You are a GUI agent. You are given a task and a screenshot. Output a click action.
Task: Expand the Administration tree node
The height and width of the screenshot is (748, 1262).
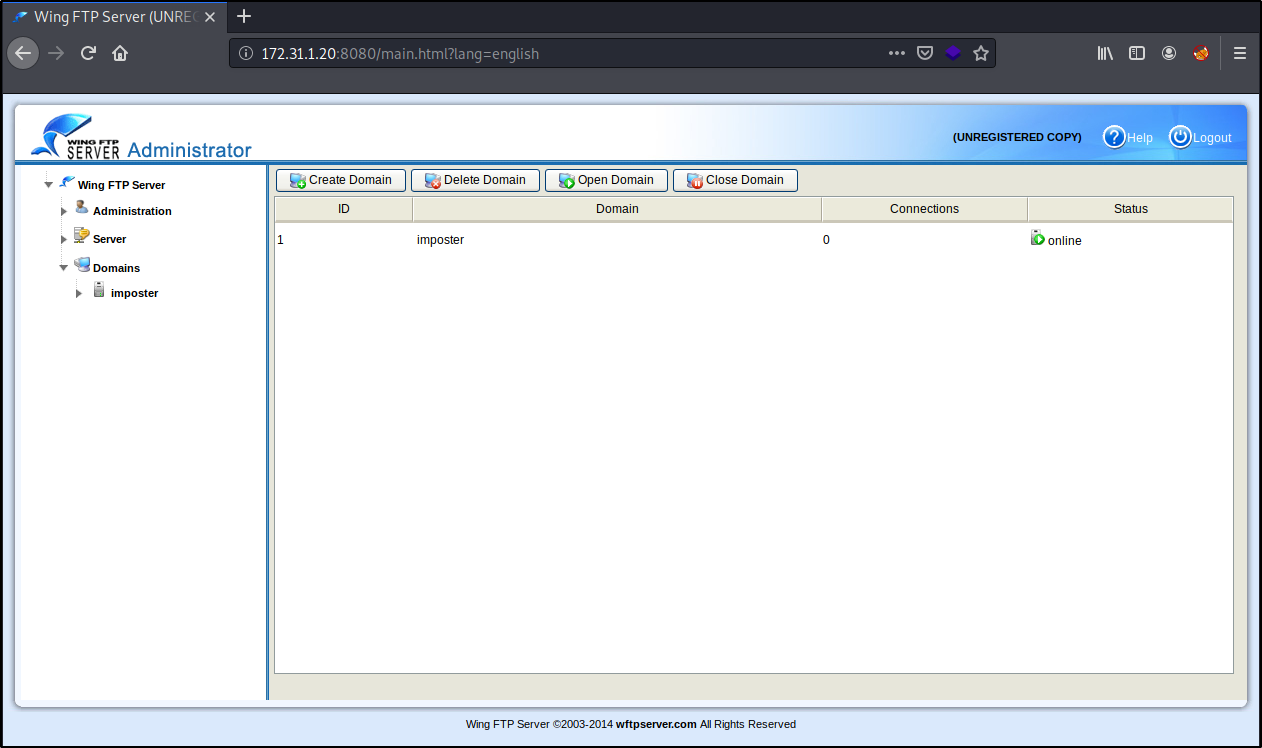[64, 211]
